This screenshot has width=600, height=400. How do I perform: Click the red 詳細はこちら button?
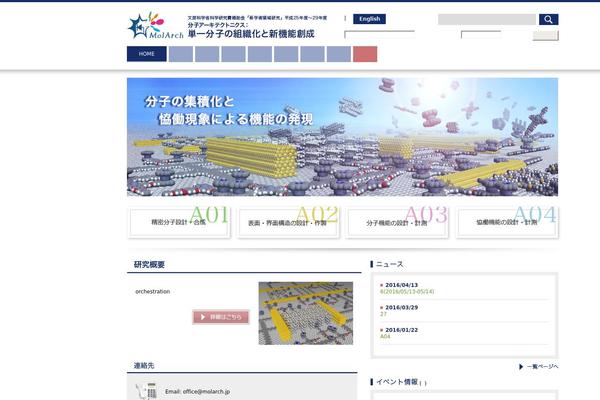(221, 317)
